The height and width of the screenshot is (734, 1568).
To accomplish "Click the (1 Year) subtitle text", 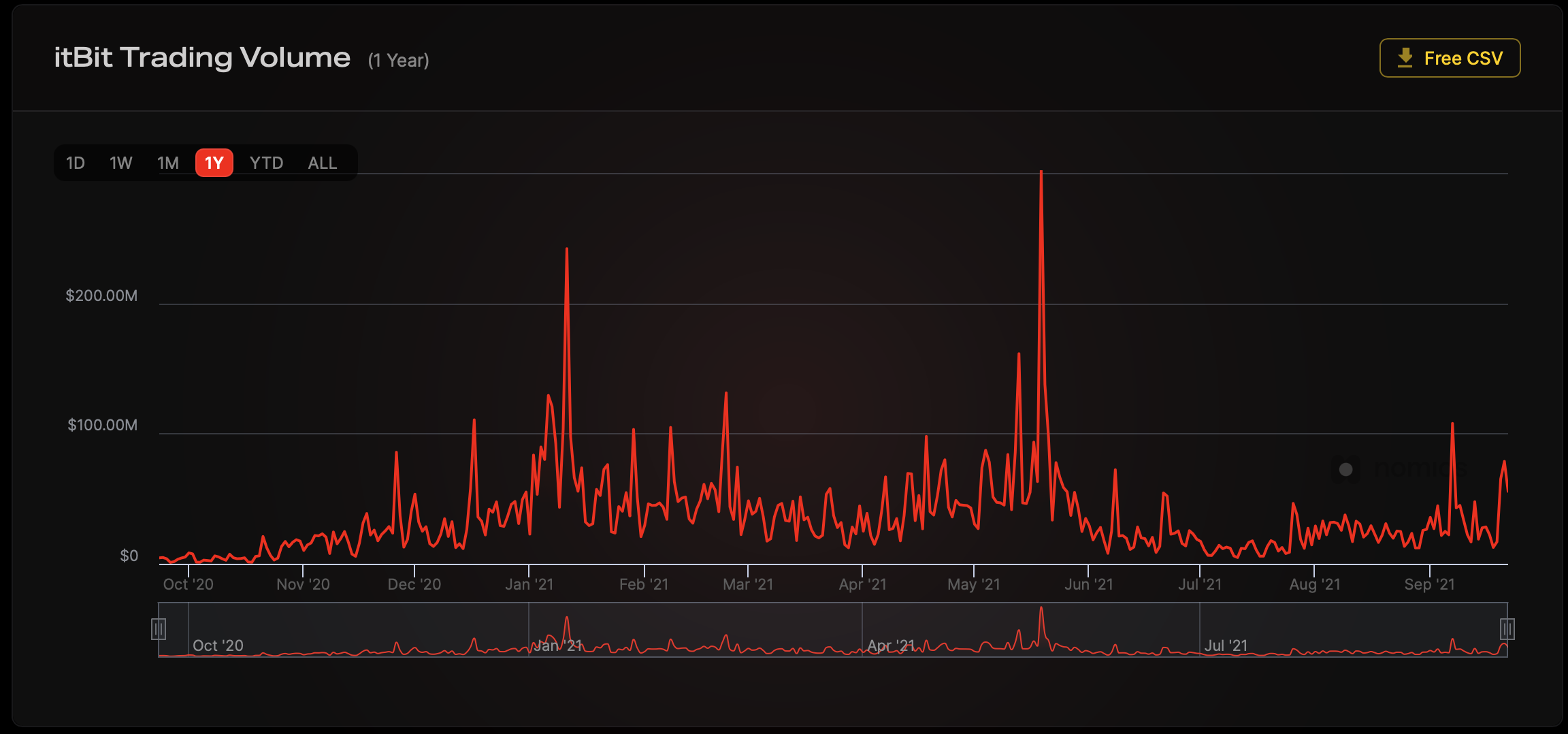I will tap(399, 61).
